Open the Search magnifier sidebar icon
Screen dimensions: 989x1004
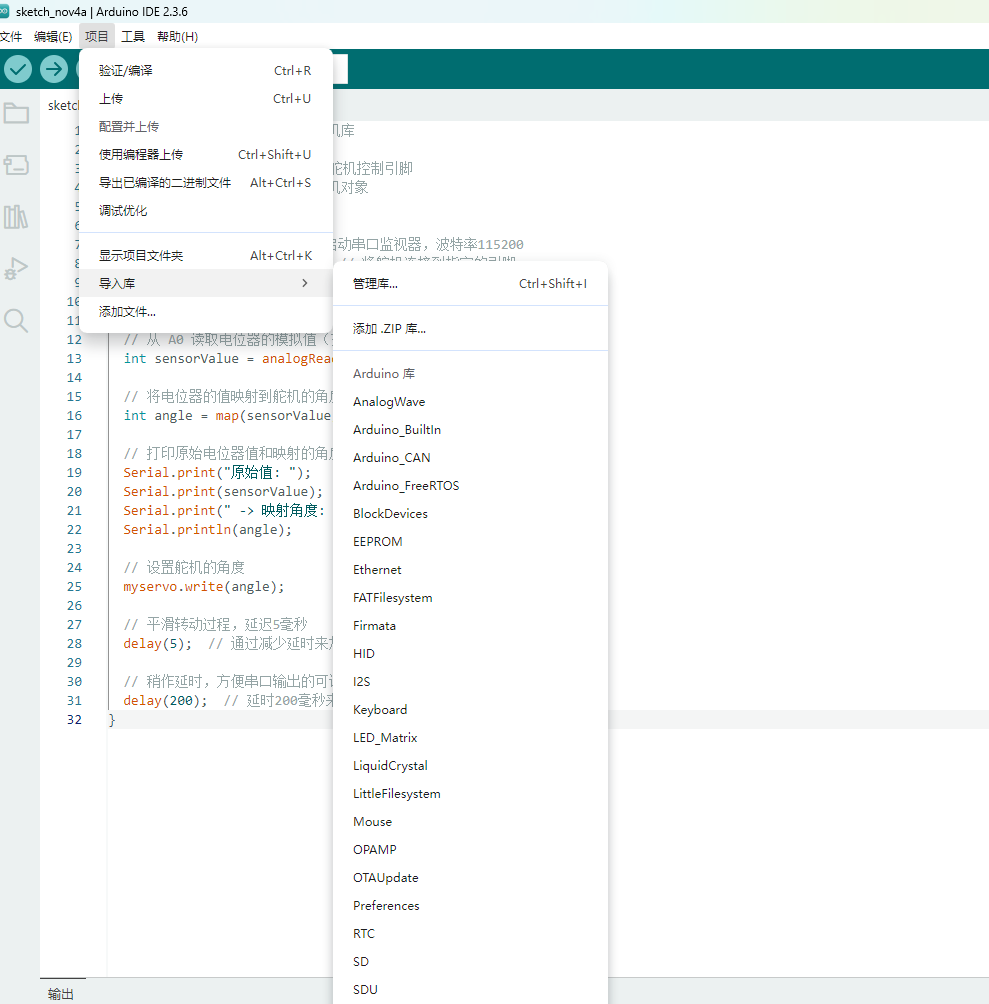16,320
